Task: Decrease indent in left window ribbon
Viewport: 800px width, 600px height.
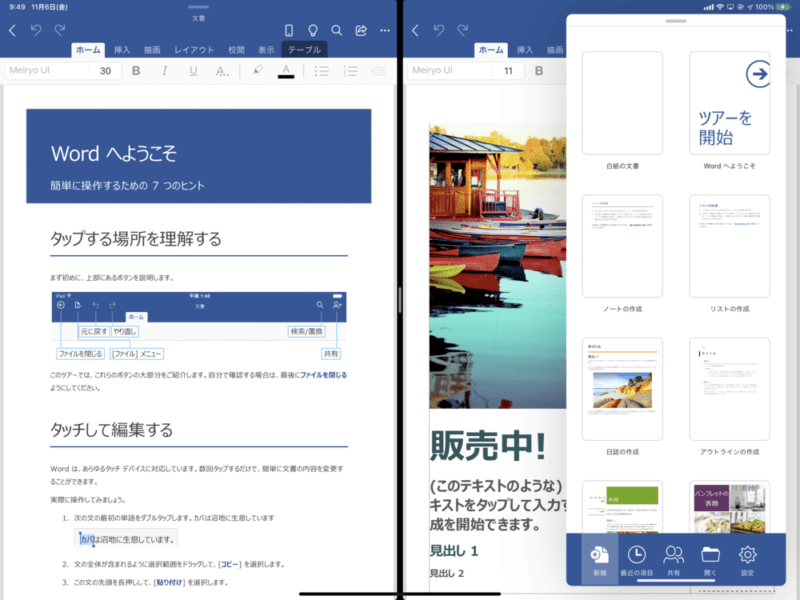Action: 379,71
